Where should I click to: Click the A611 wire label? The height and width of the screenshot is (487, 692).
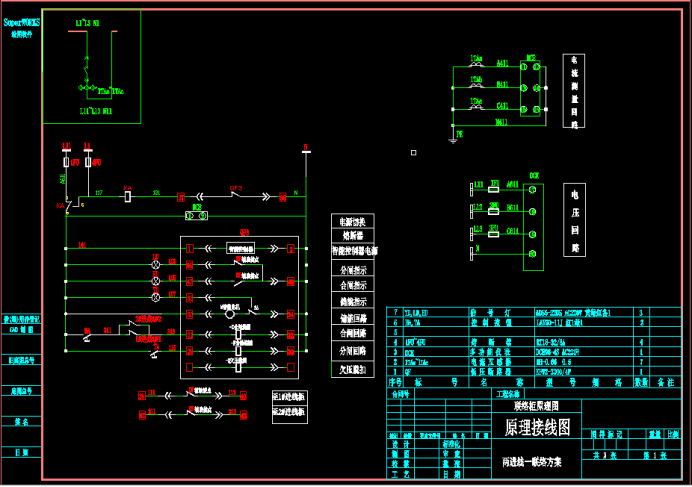tap(512, 185)
